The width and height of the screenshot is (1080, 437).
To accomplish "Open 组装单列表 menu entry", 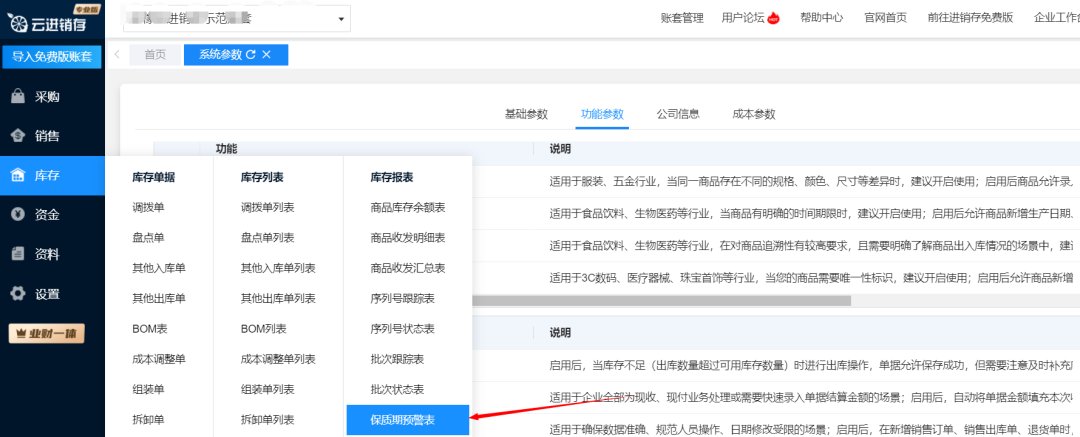I will click(x=267, y=389).
